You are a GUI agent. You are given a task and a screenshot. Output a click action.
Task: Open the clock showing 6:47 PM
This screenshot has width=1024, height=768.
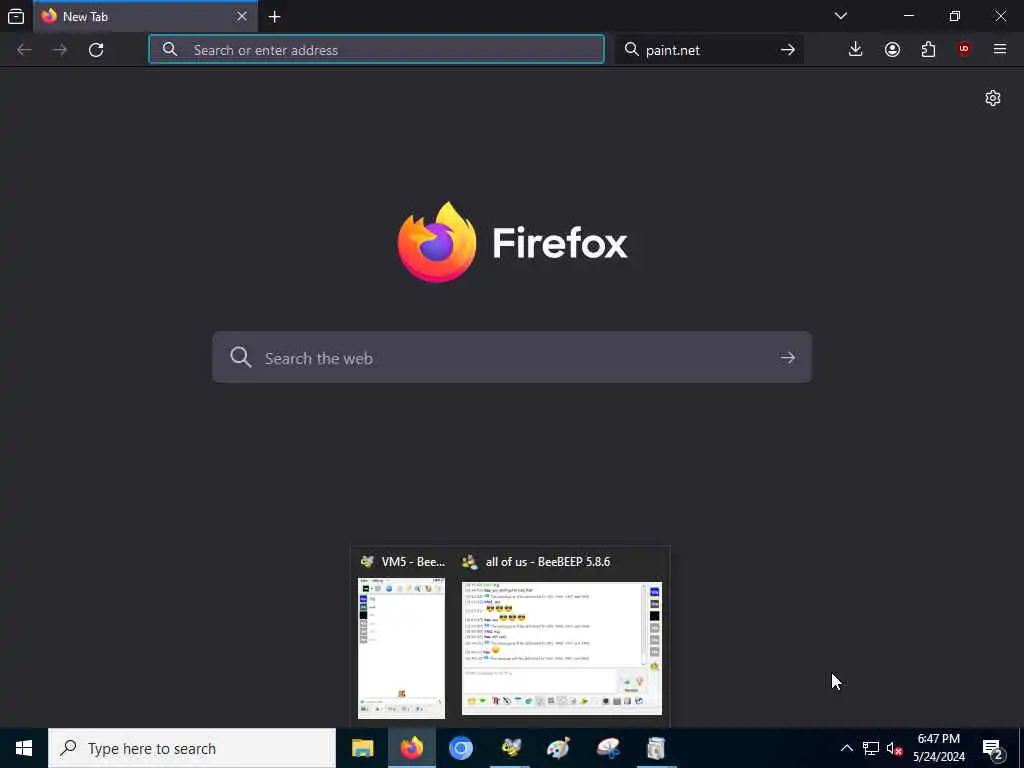click(938, 748)
